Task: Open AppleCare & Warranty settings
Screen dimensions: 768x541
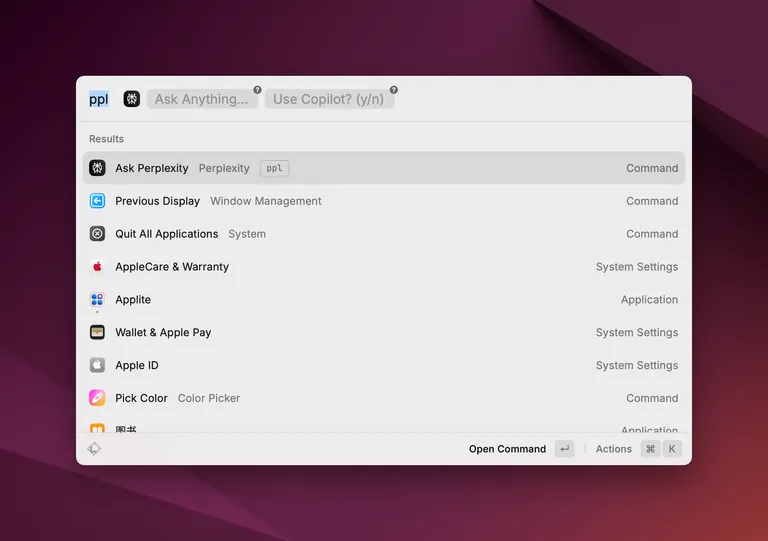Action: pyautogui.click(x=384, y=266)
